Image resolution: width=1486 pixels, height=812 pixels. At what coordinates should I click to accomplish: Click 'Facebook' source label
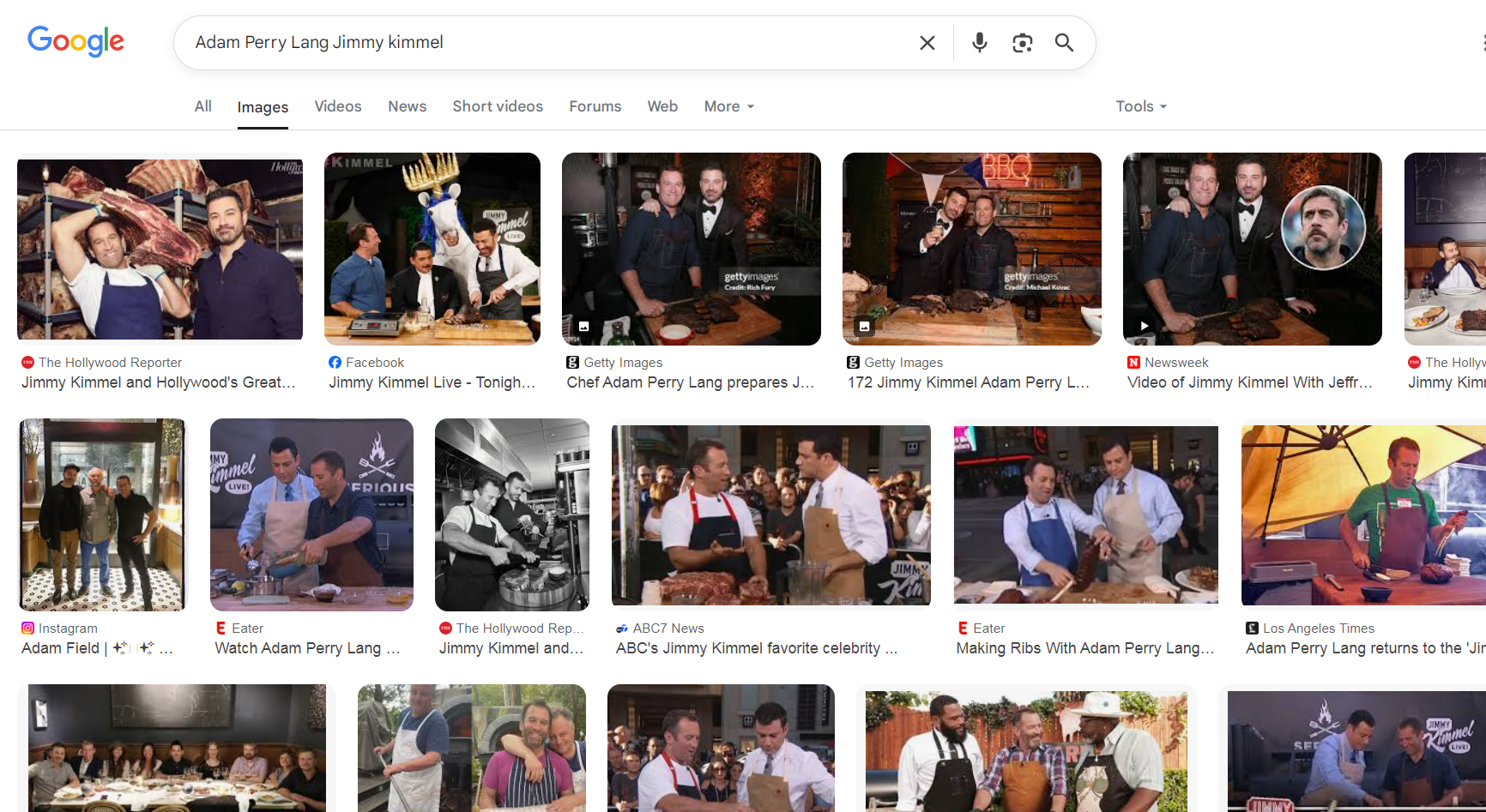pyautogui.click(x=375, y=363)
